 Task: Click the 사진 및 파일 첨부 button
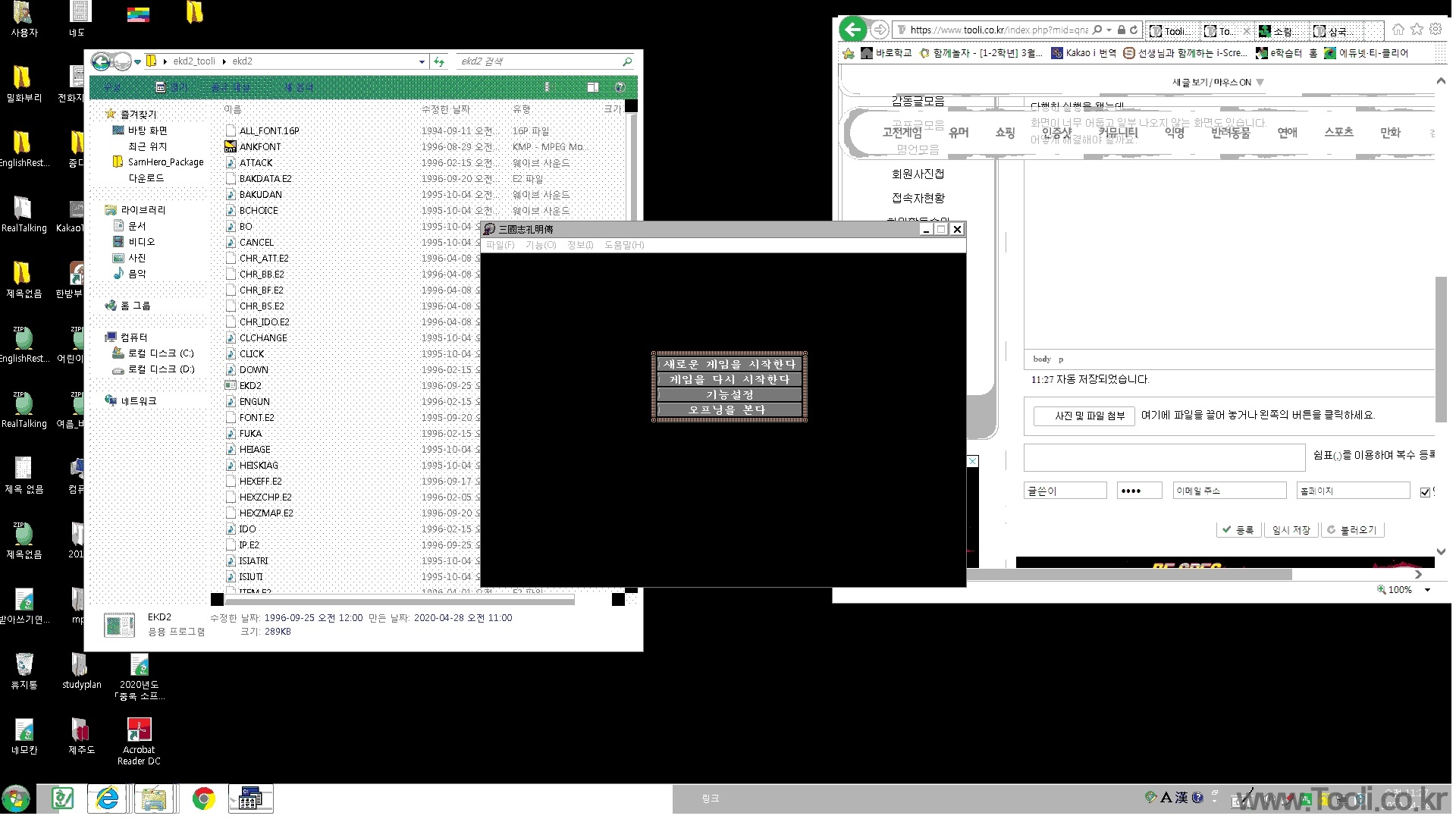pos(1084,416)
